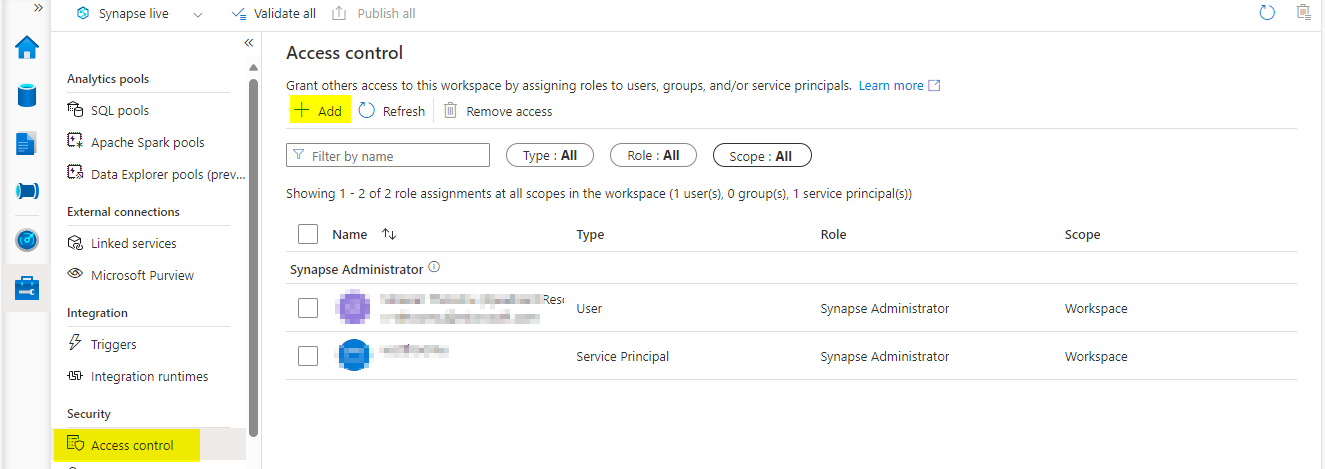This screenshot has height=469, width=1325.
Task: Click the 'User' type cell
Action: click(x=589, y=309)
